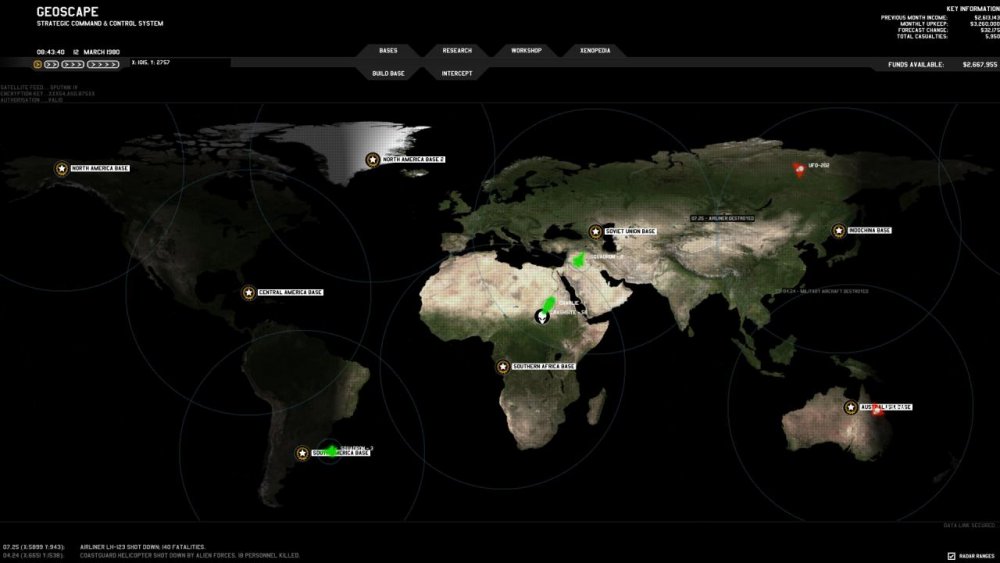Select the green squadron aircraft over the Middle East
The image size is (1000, 563).
click(x=578, y=260)
